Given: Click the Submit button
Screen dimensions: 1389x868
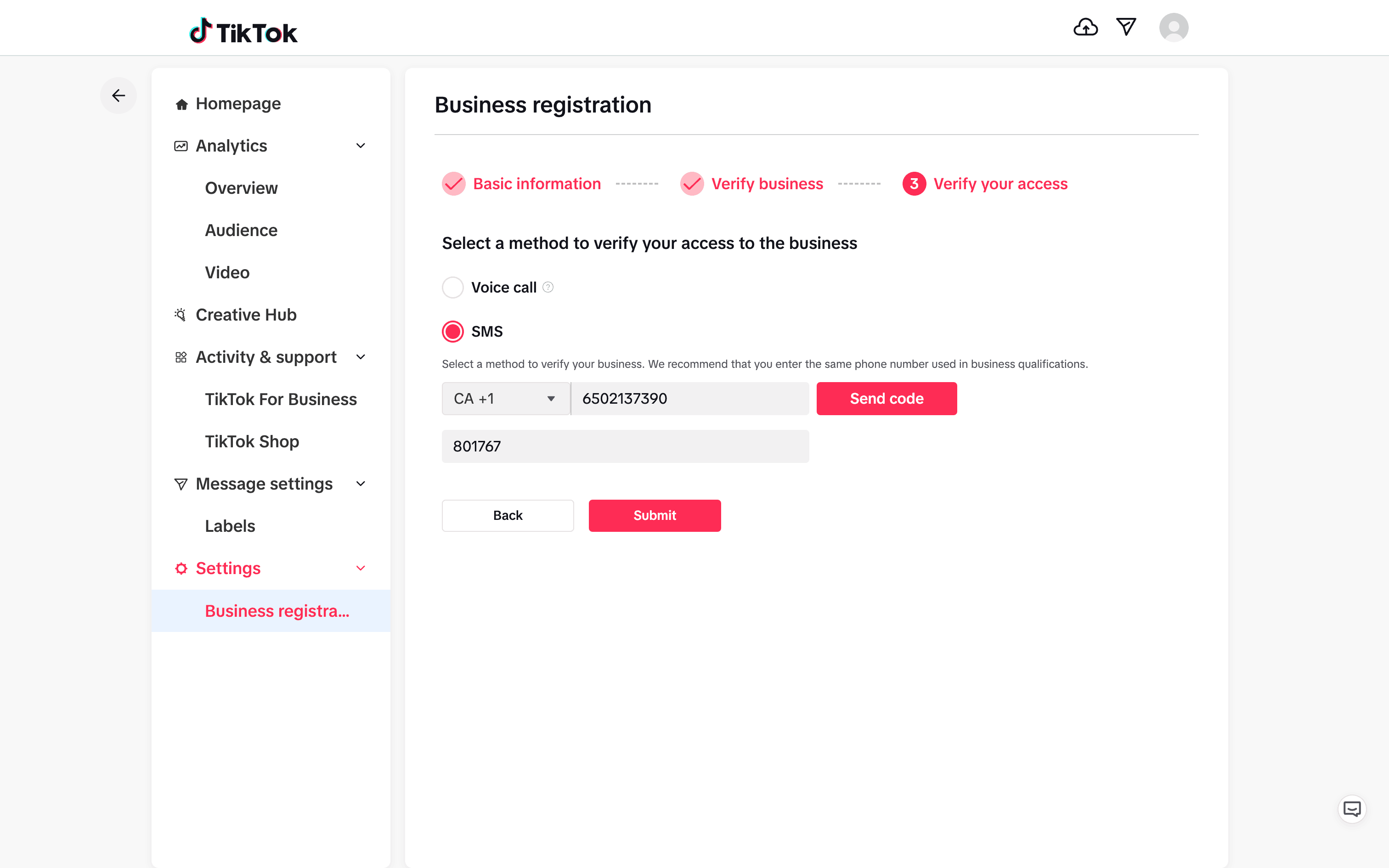Looking at the screenshot, I should [x=655, y=515].
